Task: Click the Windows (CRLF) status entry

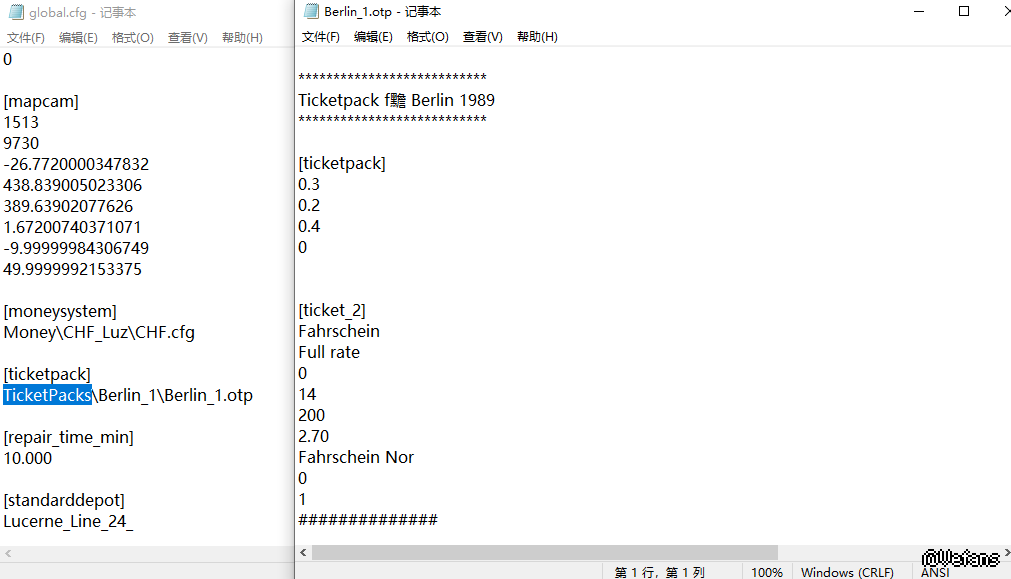Action: point(847,572)
